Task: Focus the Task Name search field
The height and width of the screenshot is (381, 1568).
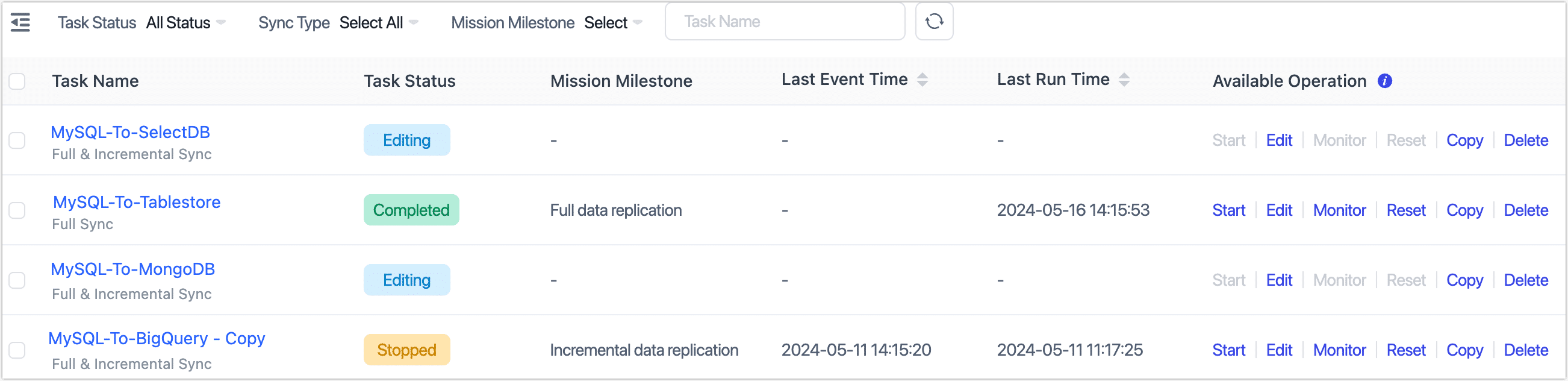Action: tap(785, 22)
